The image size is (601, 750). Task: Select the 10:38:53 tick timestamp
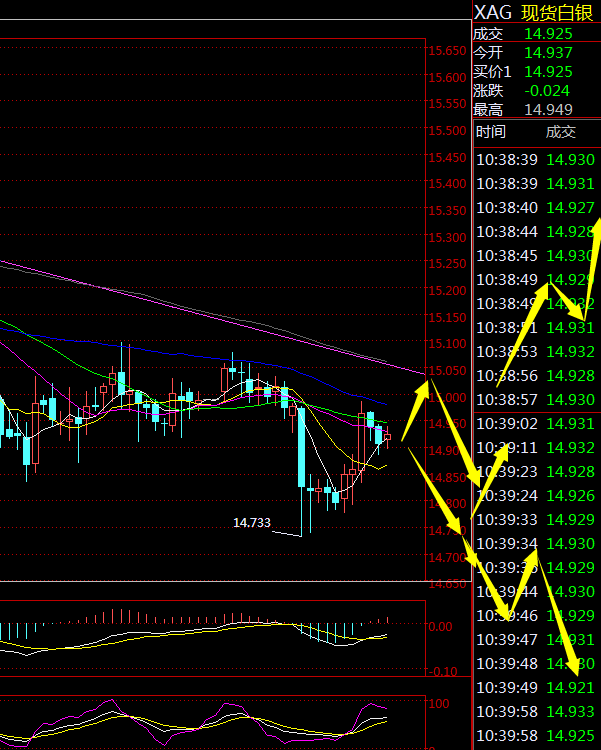point(507,352)
